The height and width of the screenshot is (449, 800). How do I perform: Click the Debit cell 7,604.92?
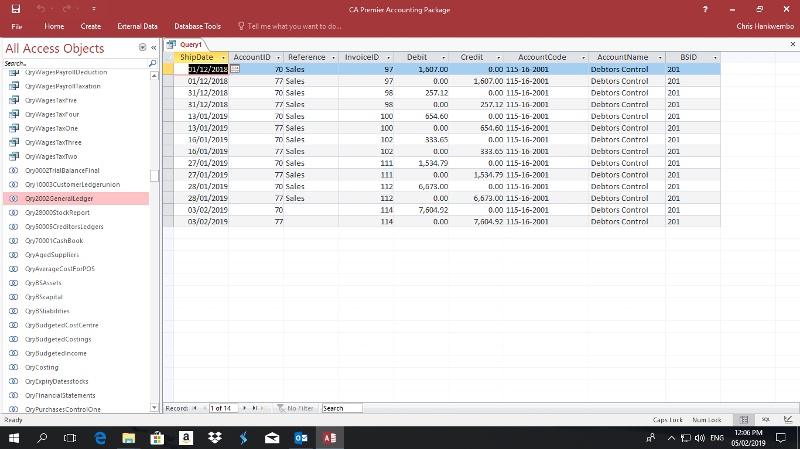pos(421,210)
